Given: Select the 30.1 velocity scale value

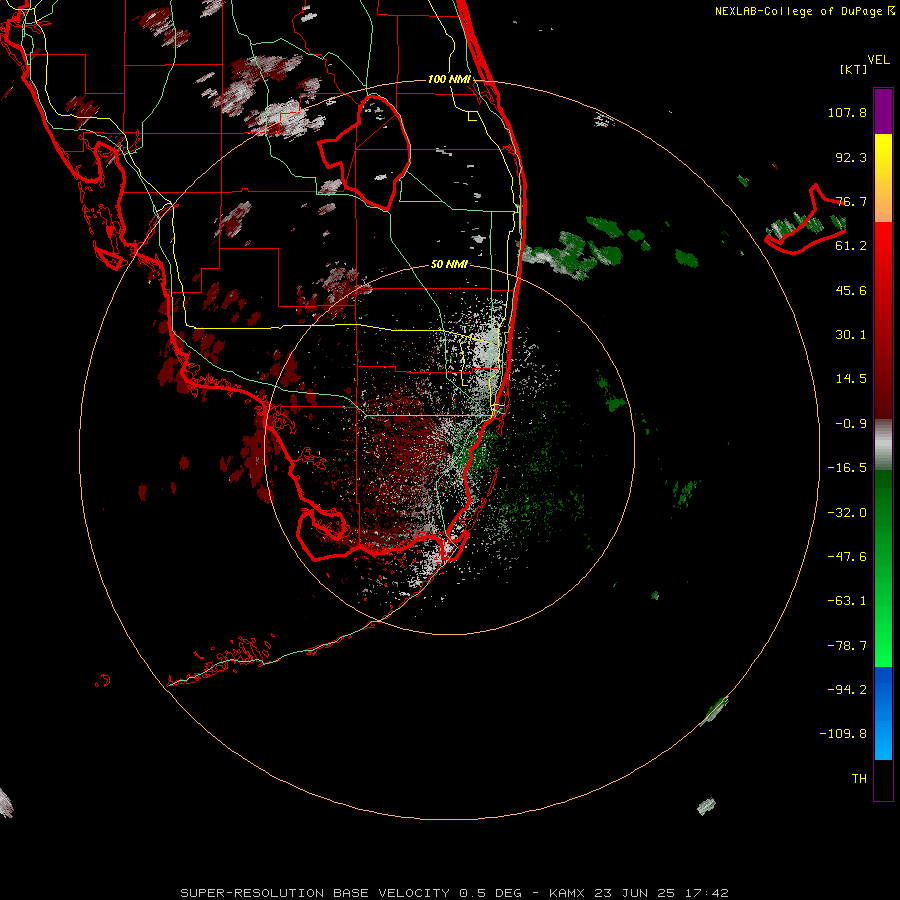Looking at the screenshot, I should (x=851, y=335).
